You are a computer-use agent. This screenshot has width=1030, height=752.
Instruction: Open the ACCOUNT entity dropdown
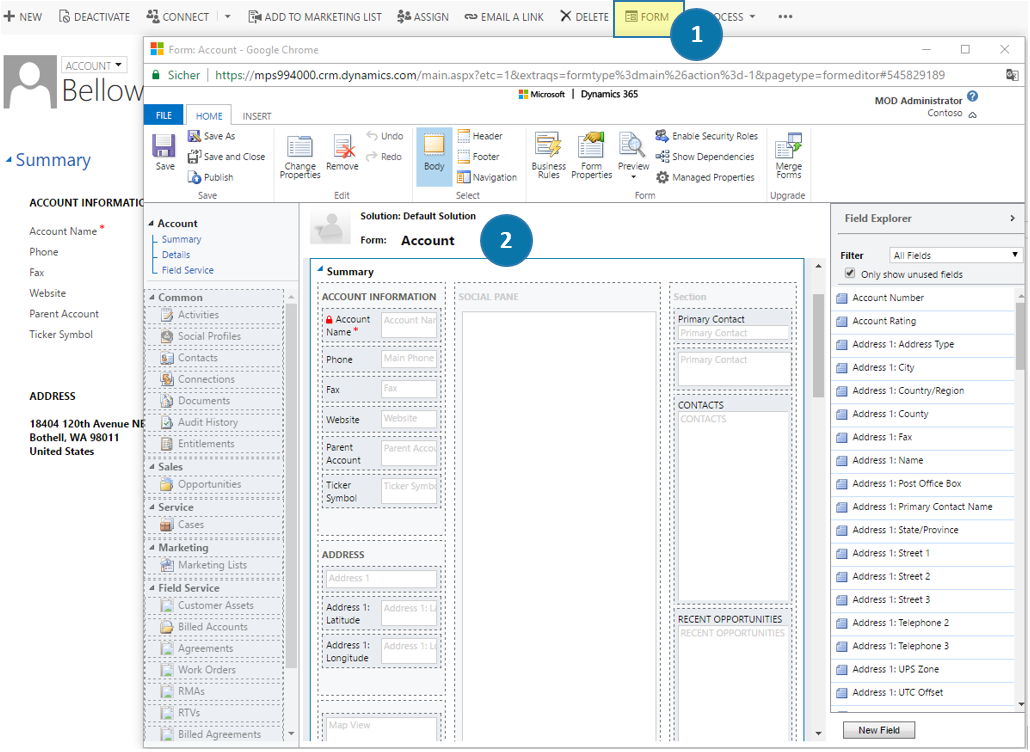coord(95,66)
